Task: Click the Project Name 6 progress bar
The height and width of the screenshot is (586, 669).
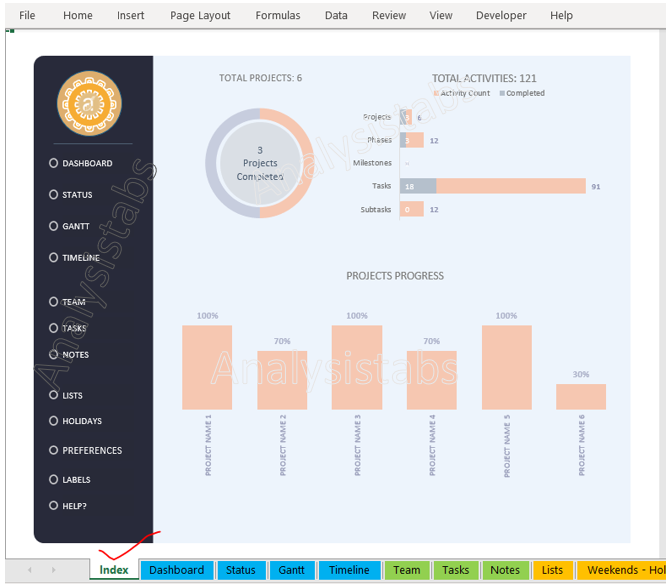Action: pyautogui.click(x=581, y=397)
